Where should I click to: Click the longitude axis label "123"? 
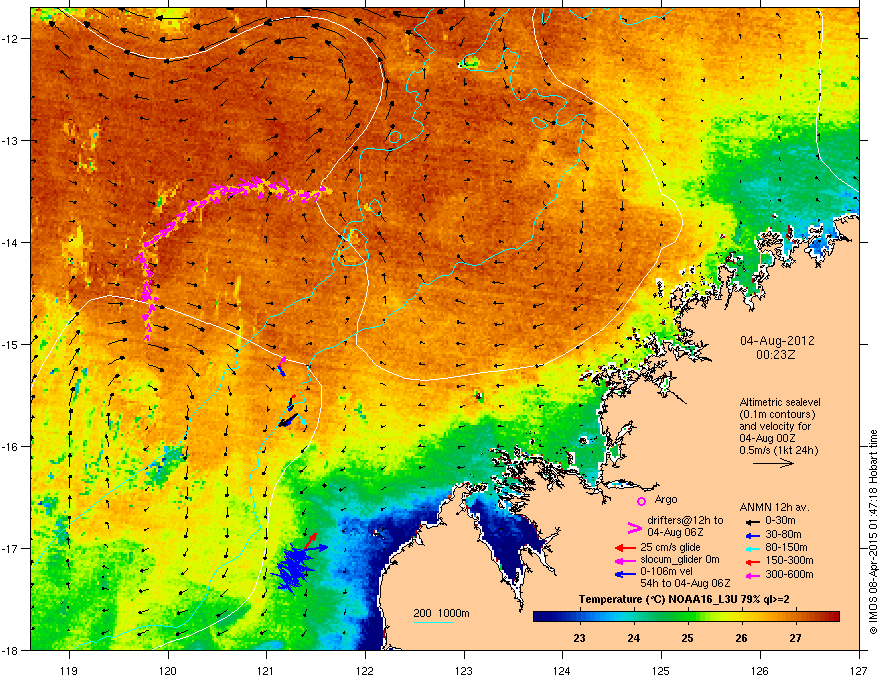point(464,670)
